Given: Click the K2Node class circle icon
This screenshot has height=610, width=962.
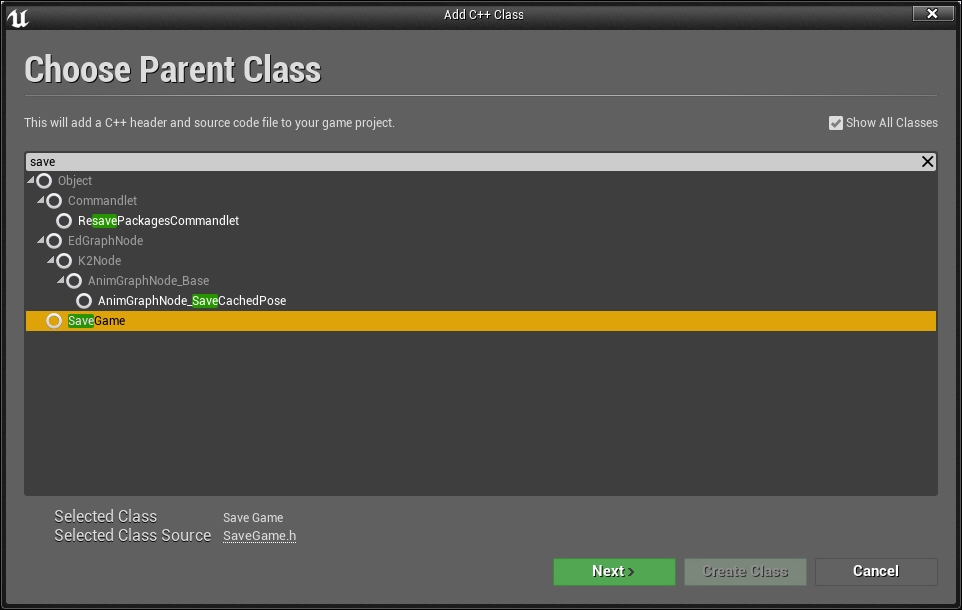Looking at the screenshot, I should [64, 261].
